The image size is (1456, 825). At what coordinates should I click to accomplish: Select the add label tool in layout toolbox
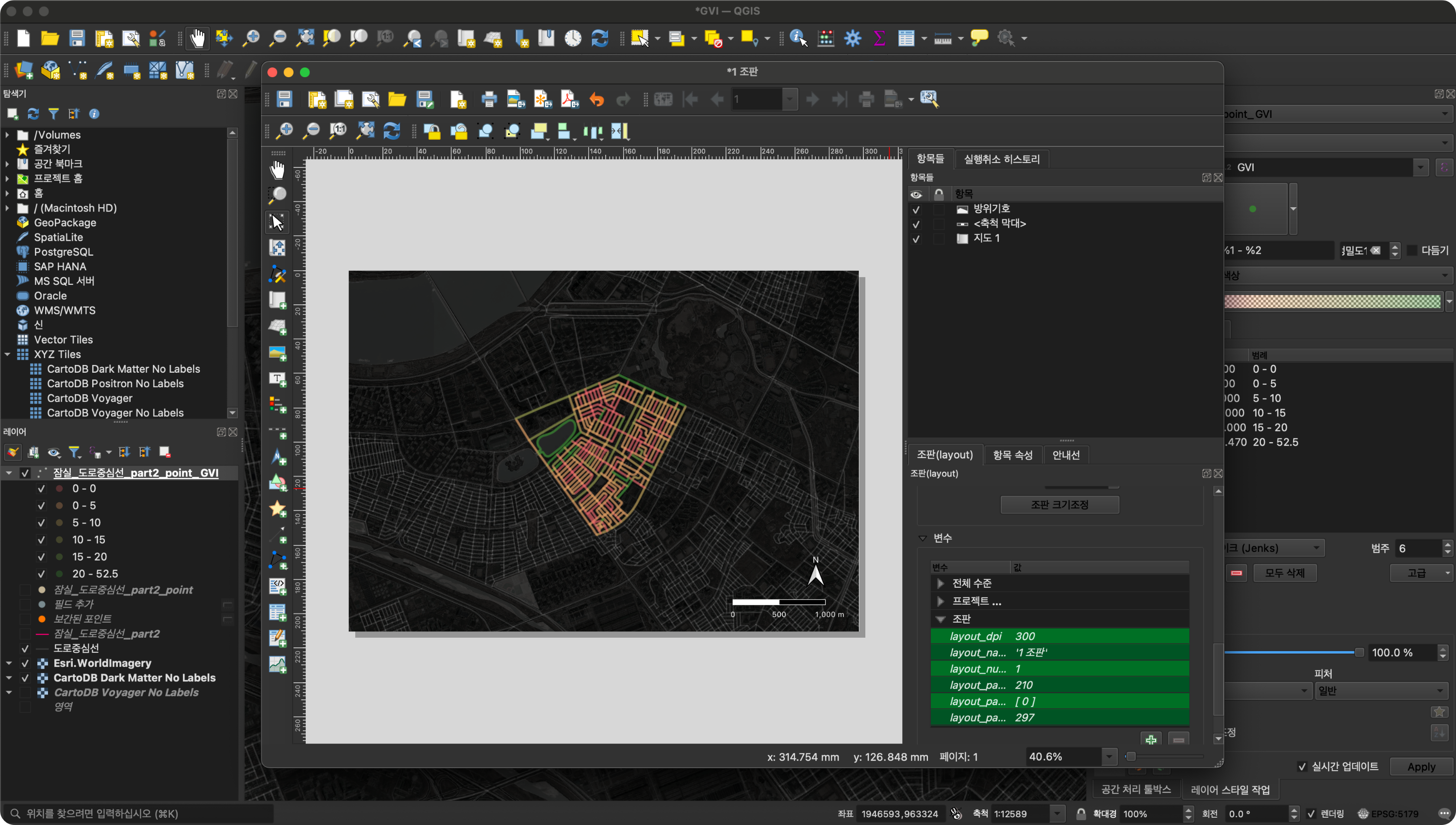tap(278, 379)
